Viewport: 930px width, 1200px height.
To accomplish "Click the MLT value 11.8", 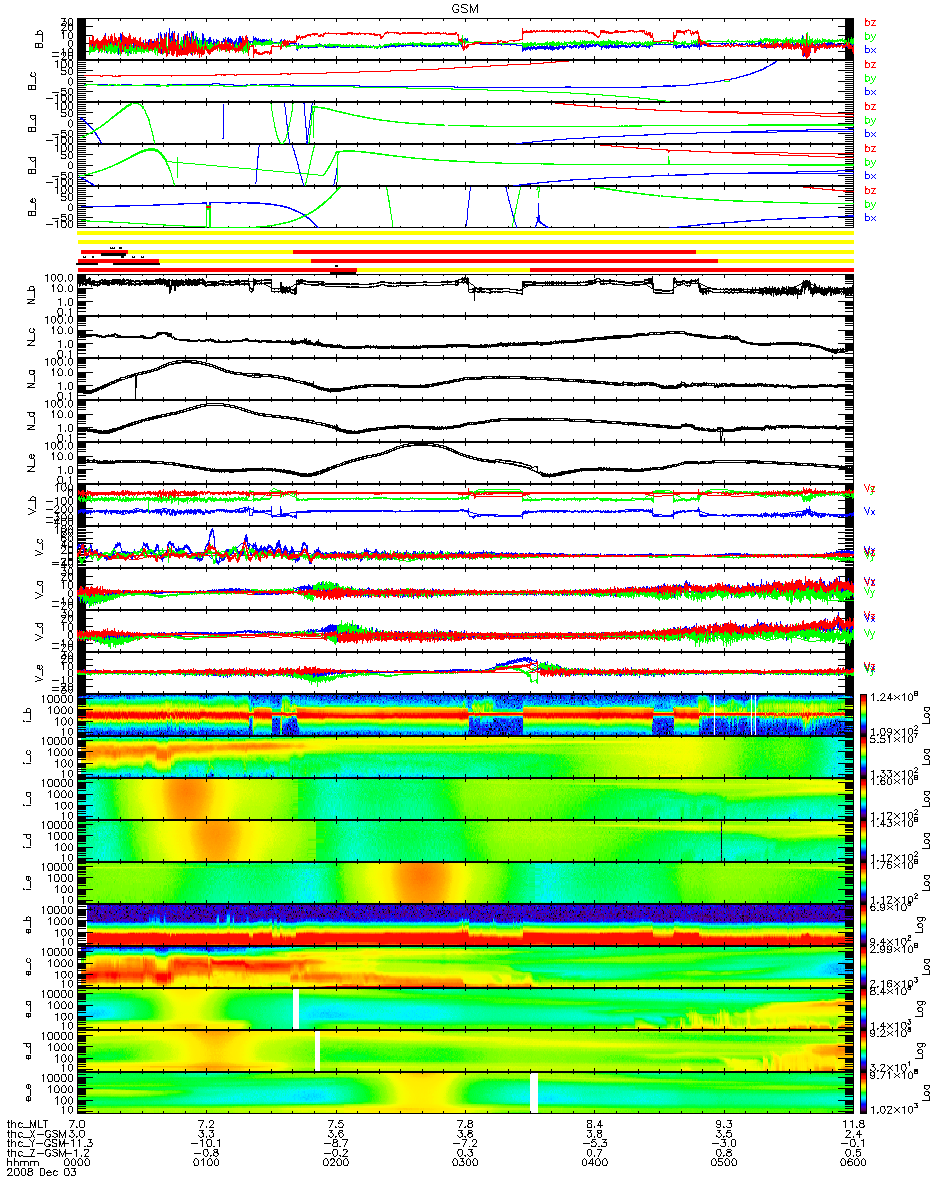I will pos(852,1124).
